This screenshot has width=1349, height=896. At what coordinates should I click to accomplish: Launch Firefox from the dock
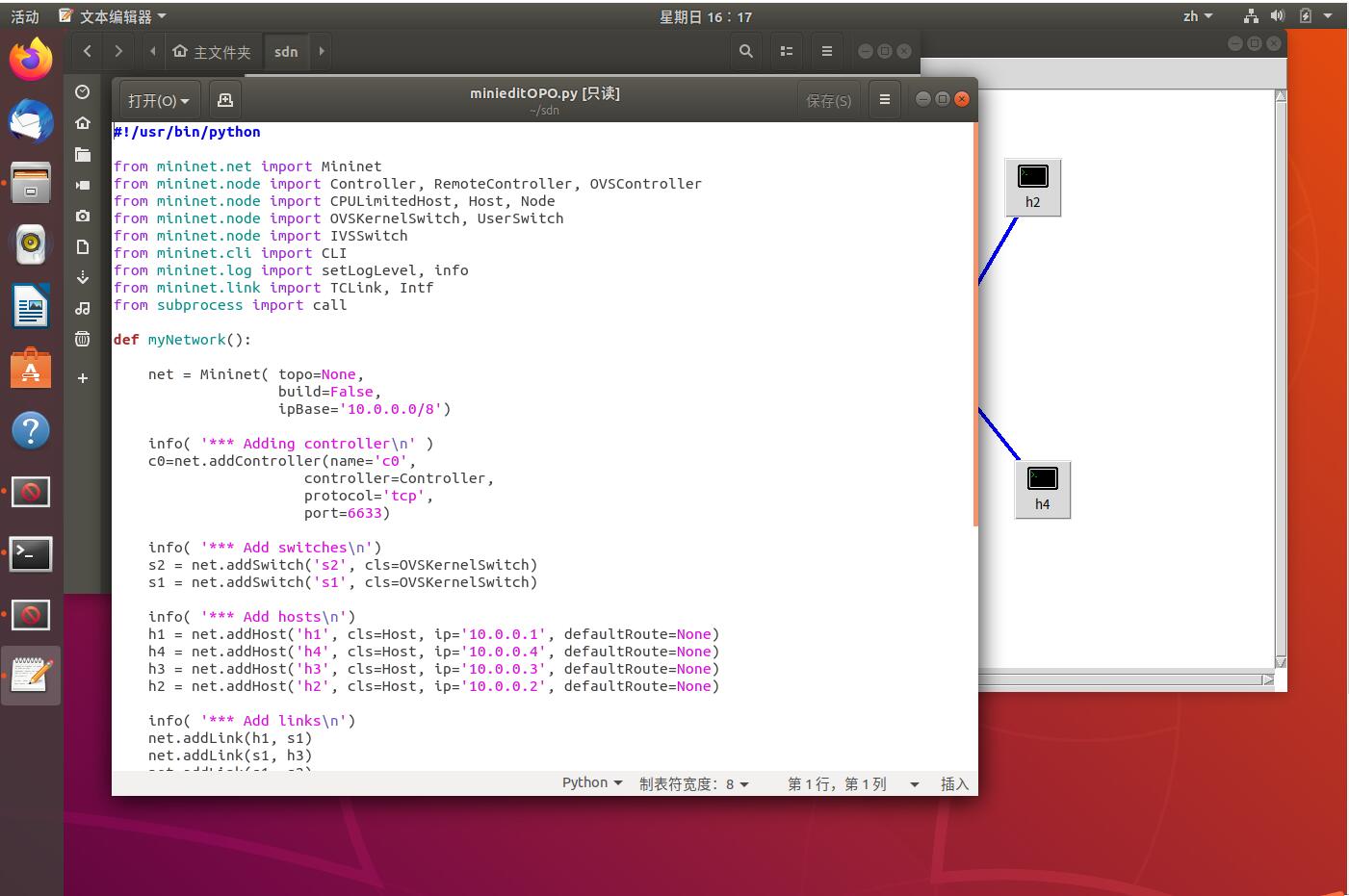(31, 60)
